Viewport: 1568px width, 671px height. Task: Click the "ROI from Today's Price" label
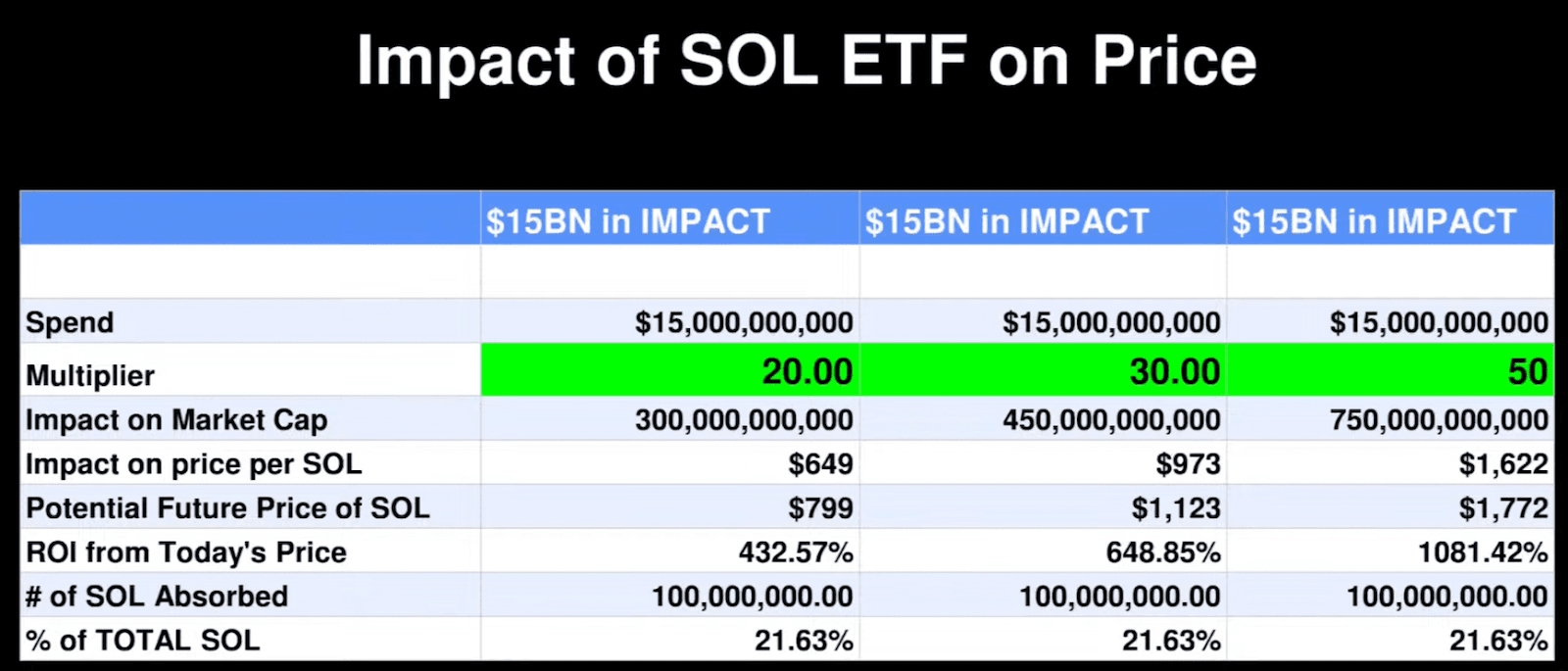tap(186, 551)
